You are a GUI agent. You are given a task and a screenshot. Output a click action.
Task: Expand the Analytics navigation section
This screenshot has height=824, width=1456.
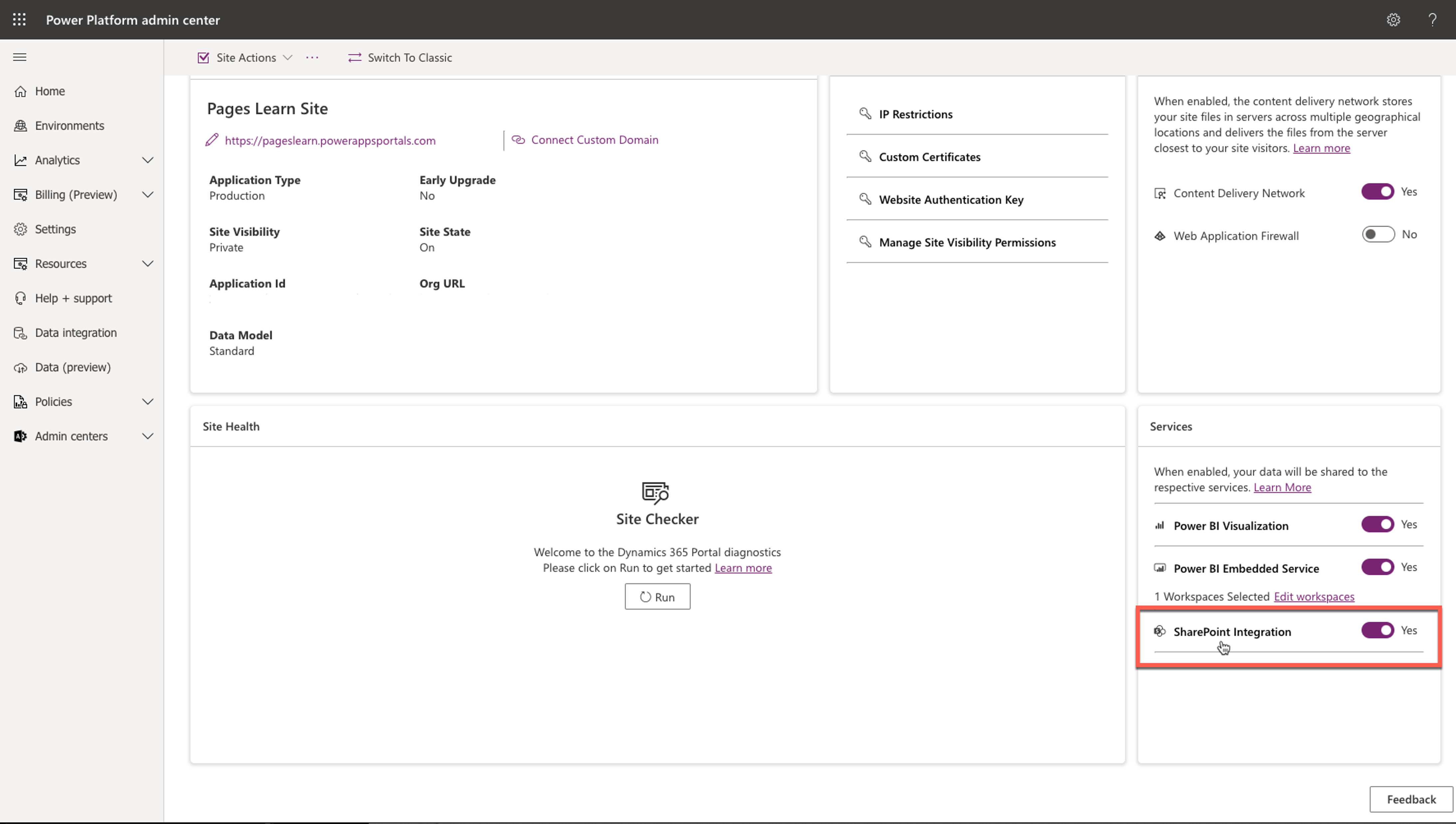coord(148,160)
